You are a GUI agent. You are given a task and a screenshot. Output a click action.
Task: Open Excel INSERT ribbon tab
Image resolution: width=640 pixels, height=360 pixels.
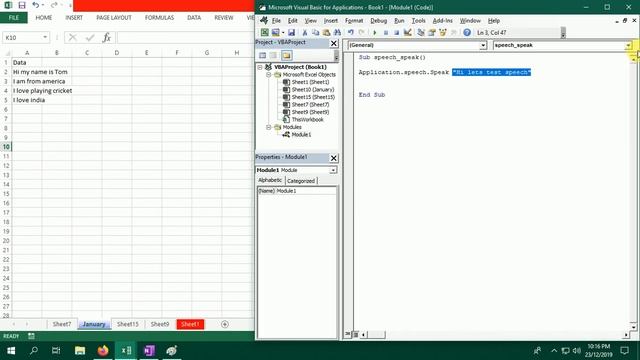[74, 18]
